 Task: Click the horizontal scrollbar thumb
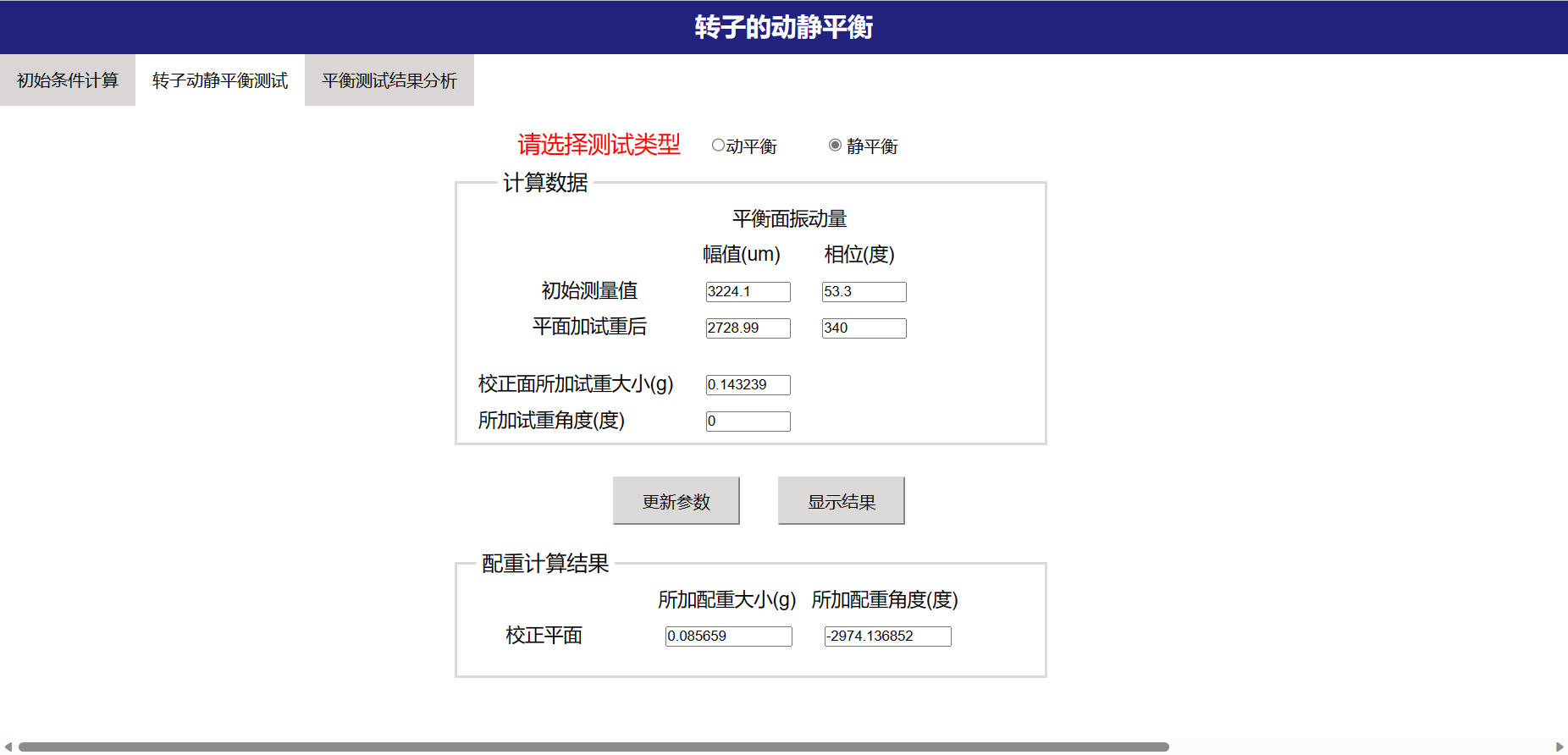pyautogui.click(x=593, y=747)
